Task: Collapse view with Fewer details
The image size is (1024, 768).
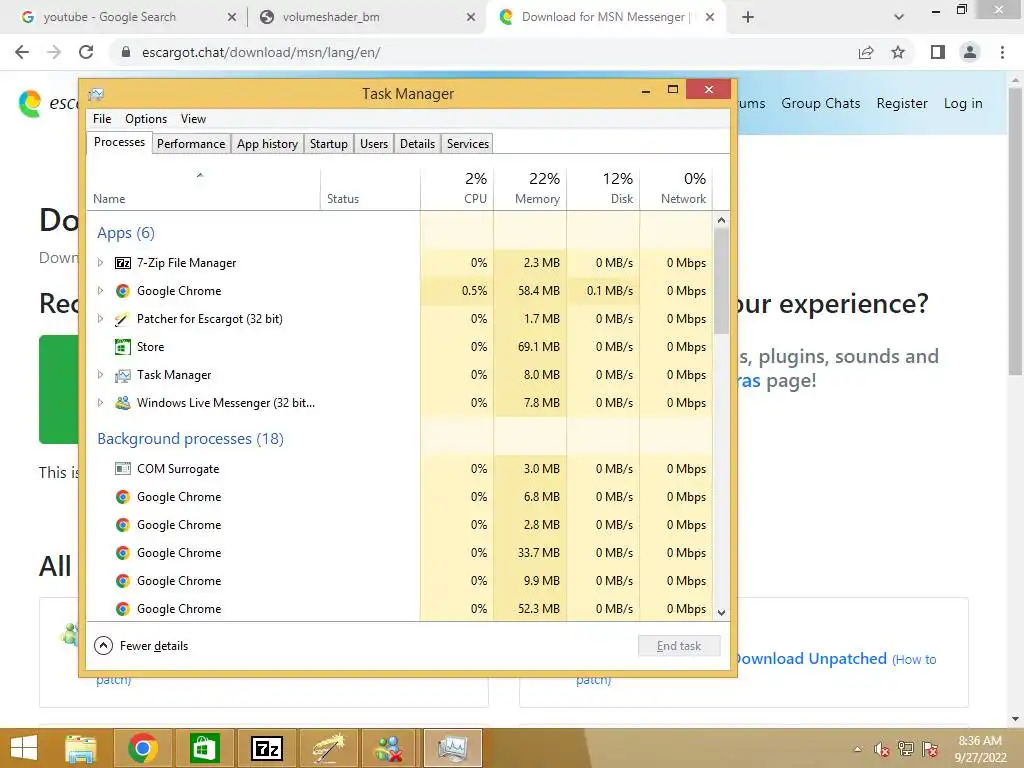Action: pyautogui.click(x=142, y=646)
